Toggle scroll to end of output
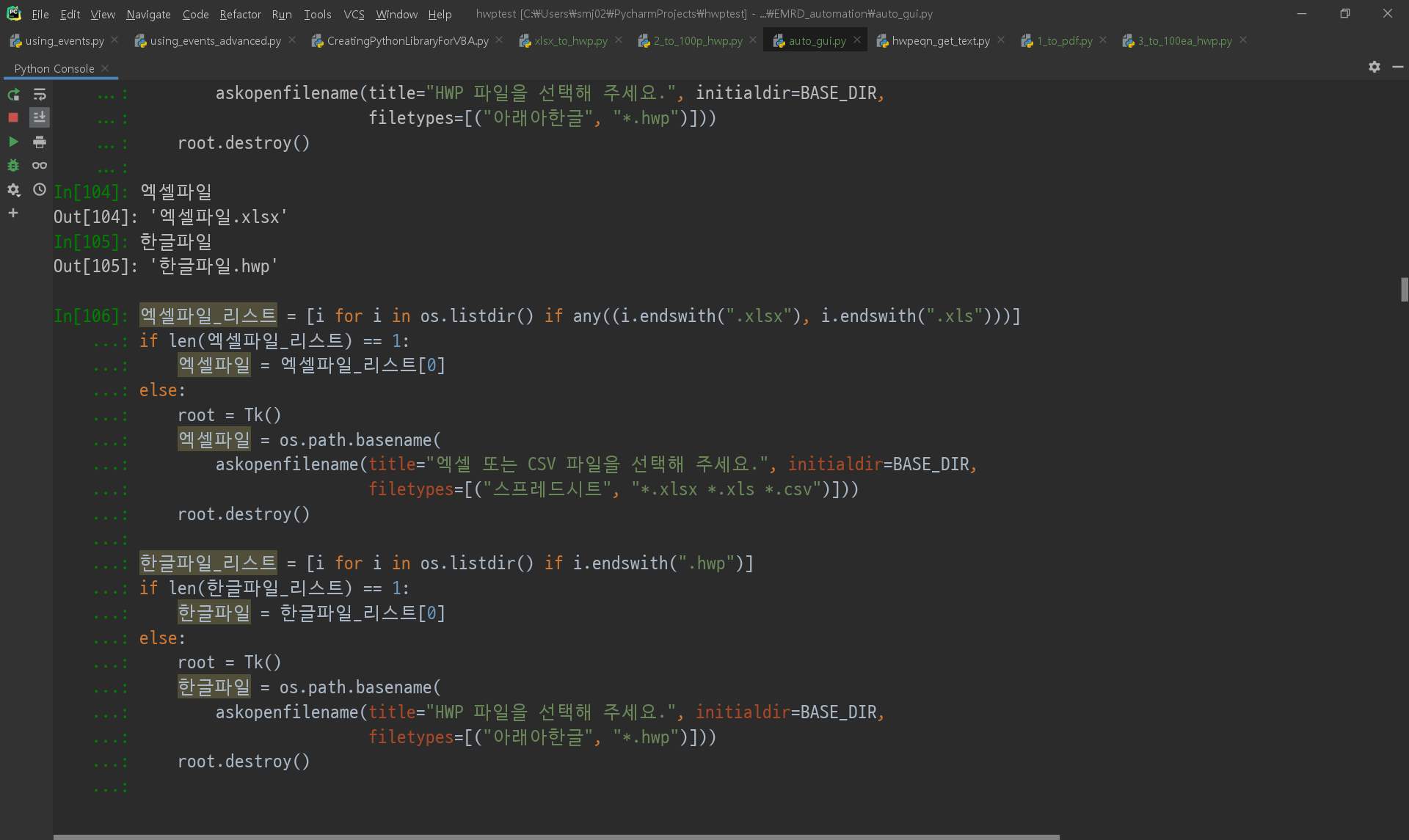This screenshot has width=1409, height=840. pyautogui.click(x=40, y=117)
